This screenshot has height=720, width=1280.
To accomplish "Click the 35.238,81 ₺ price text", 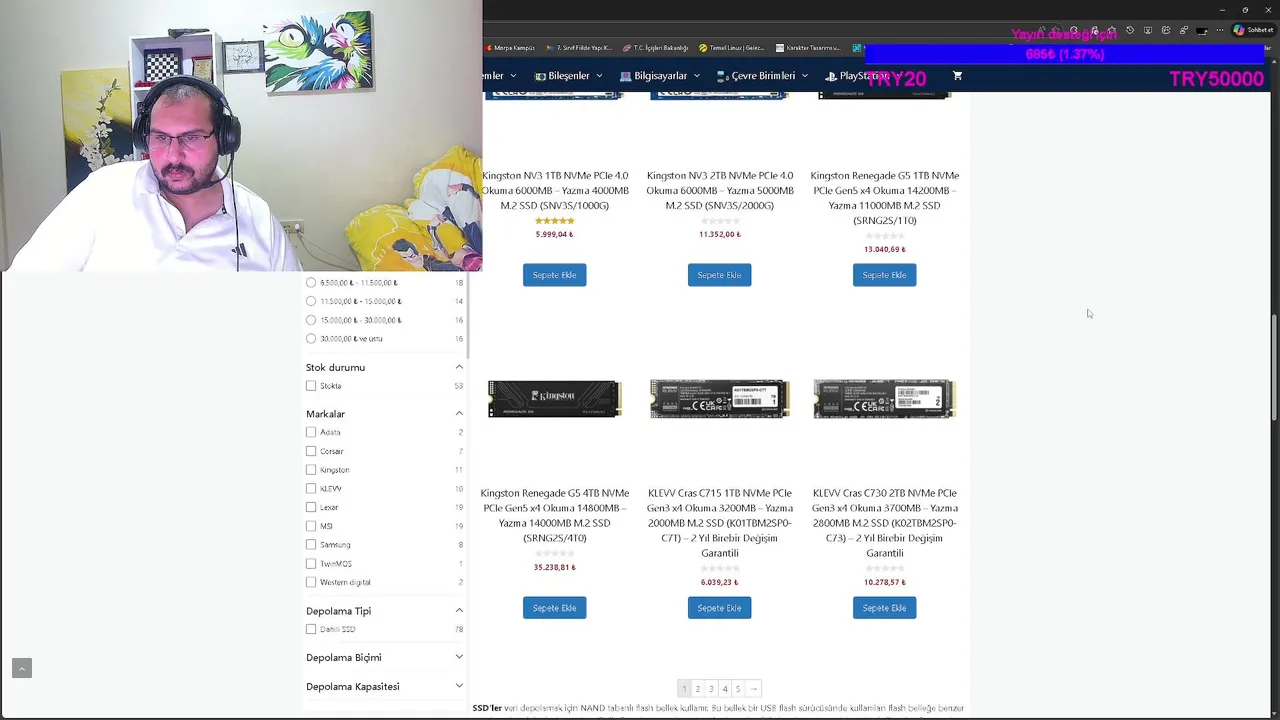I will point(555,567).
